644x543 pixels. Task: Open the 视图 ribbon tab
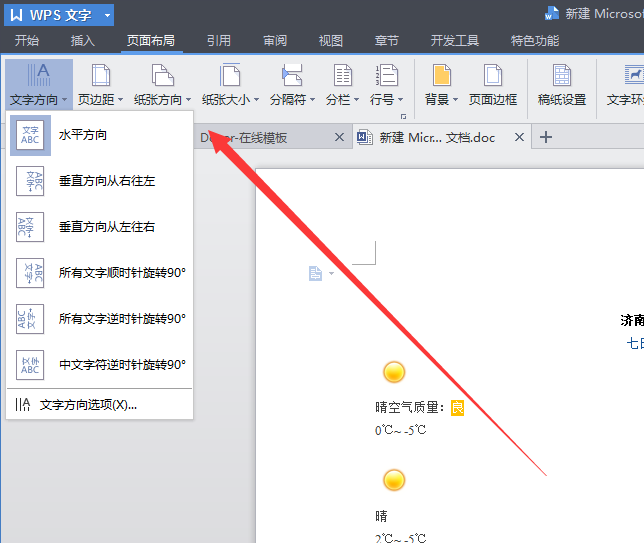331,41
